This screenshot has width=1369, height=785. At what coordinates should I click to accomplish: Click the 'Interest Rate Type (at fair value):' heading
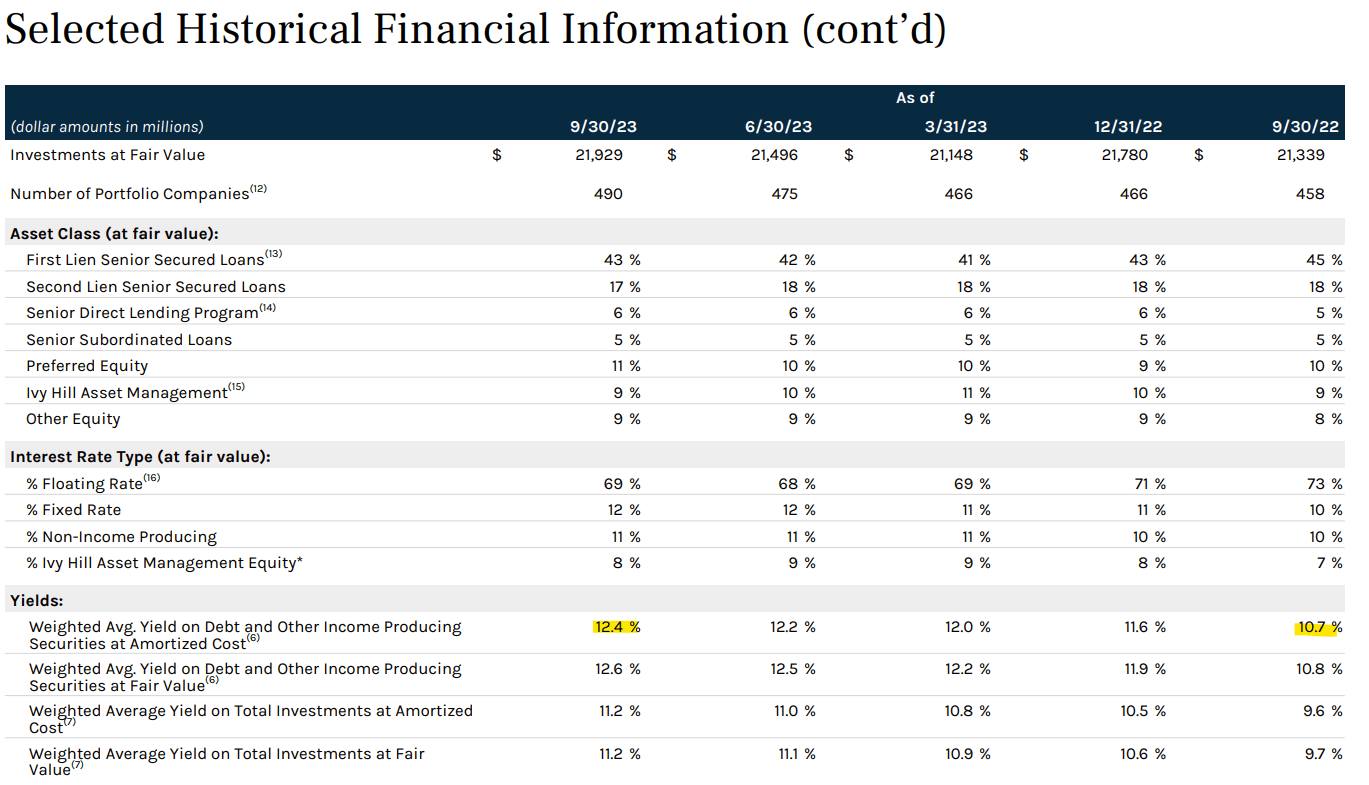[x=140, y=457]
